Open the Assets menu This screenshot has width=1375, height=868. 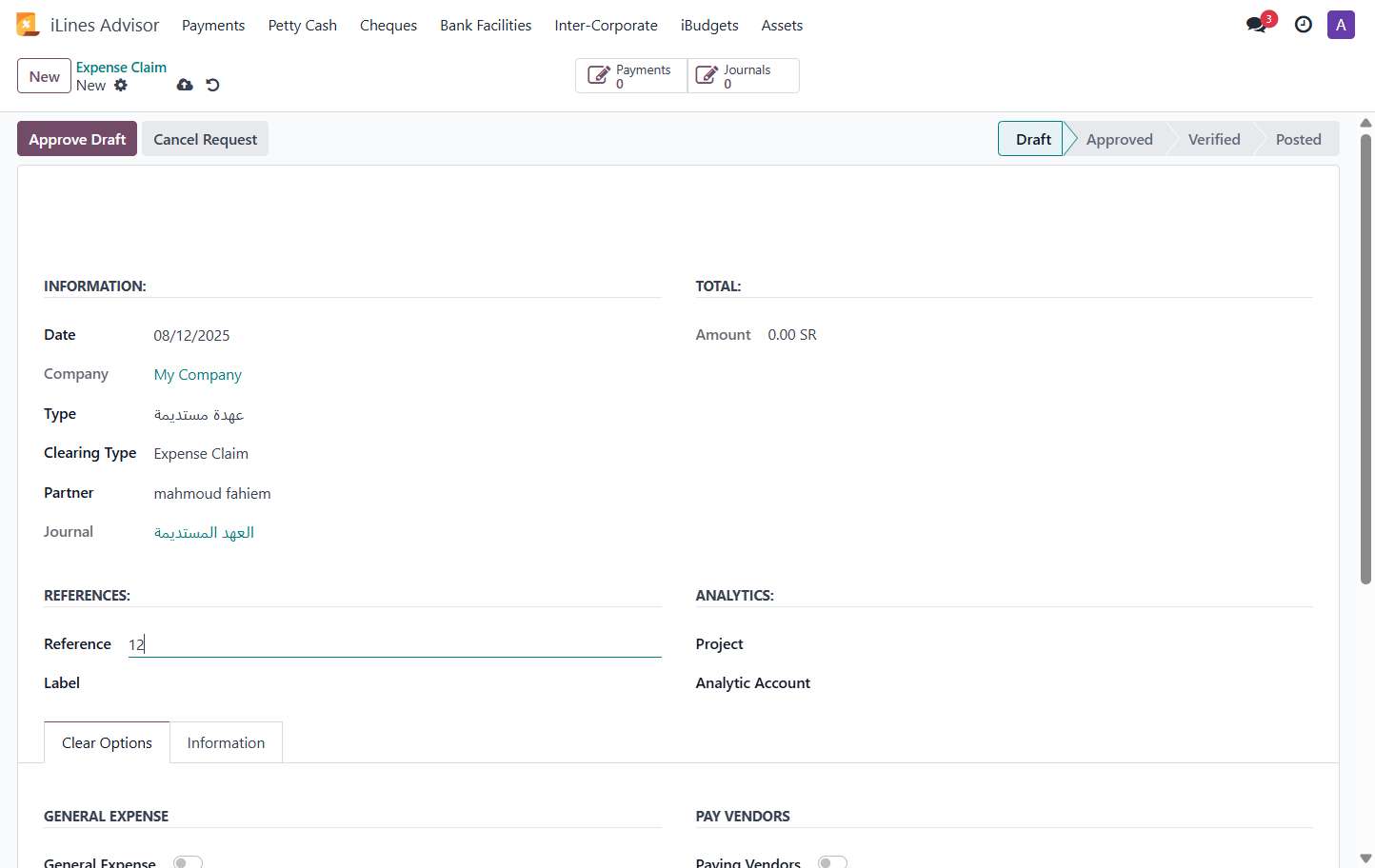(x=782, y=26)
